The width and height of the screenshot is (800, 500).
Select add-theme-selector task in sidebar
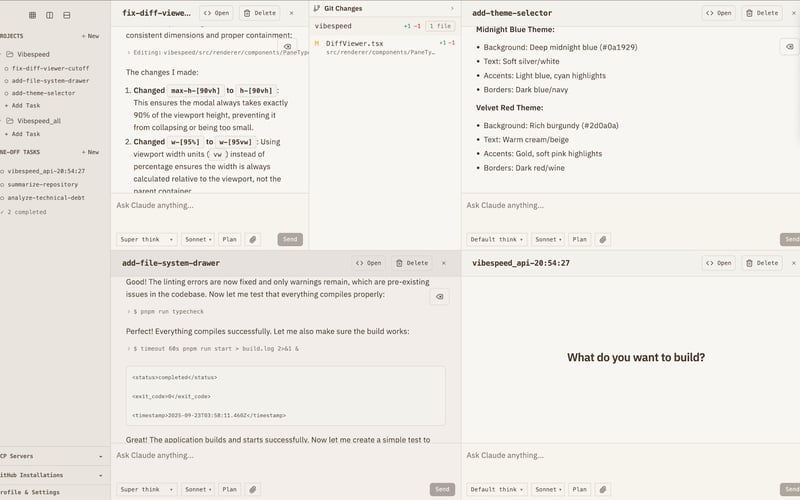tap(43, 93)
